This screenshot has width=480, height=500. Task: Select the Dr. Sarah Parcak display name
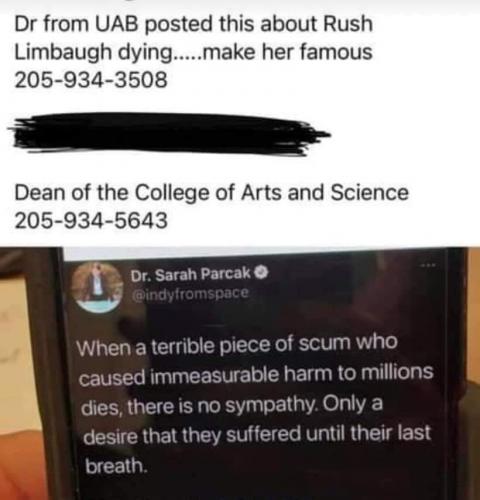(191, 275)
